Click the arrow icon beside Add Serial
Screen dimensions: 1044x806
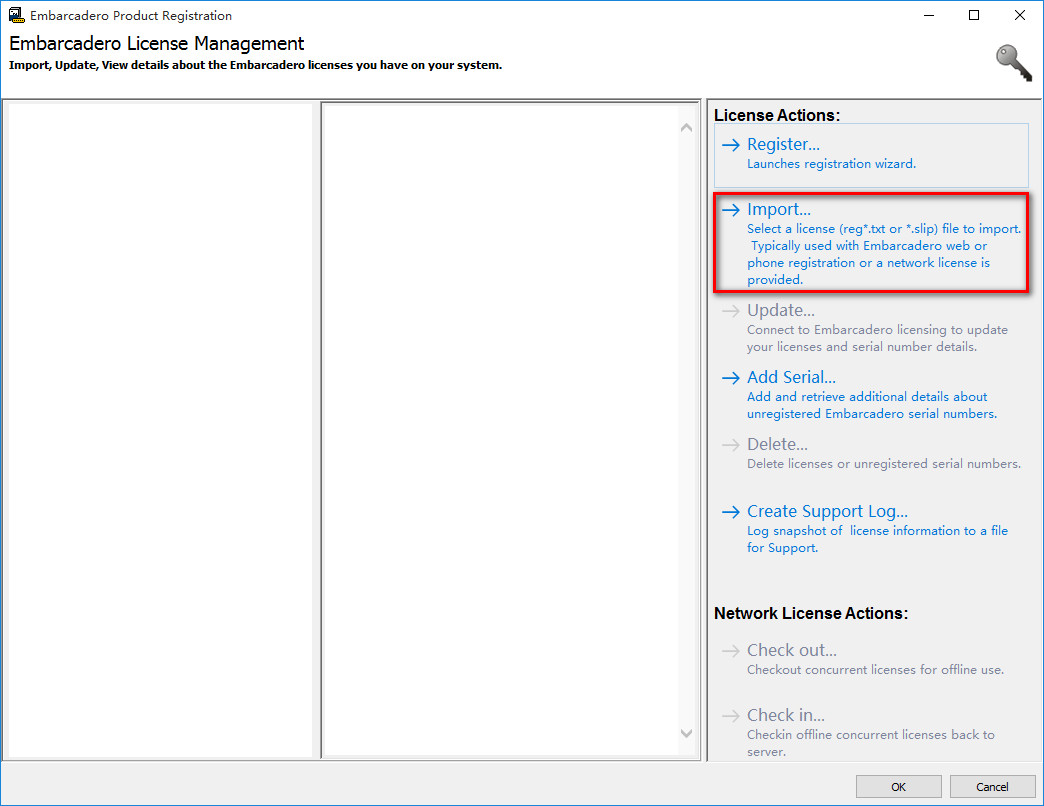[729, 377]
